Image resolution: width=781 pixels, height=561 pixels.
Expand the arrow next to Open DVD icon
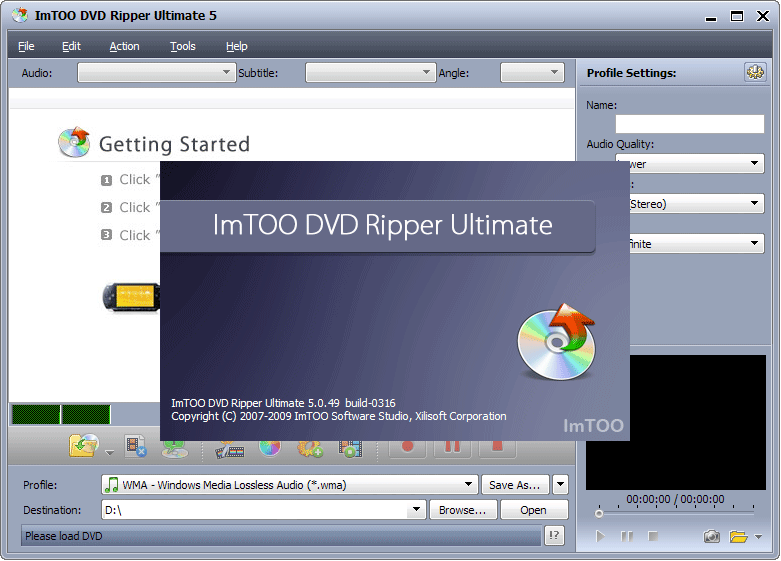pos(110,452)
